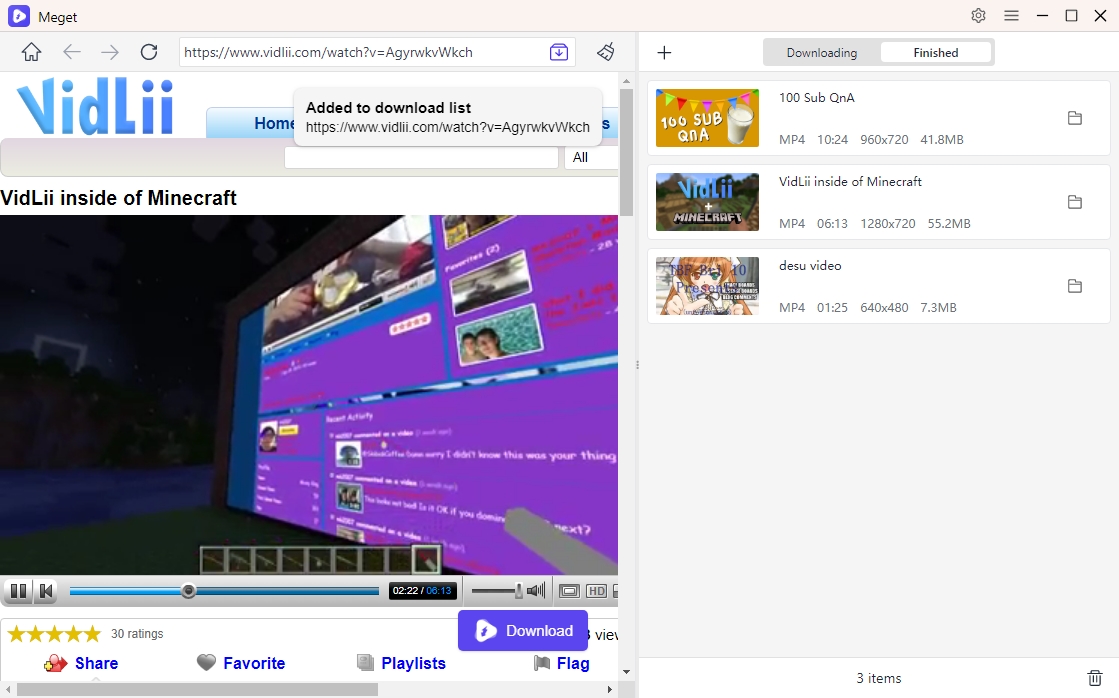Open the All search category dropdown

(591, 158)
